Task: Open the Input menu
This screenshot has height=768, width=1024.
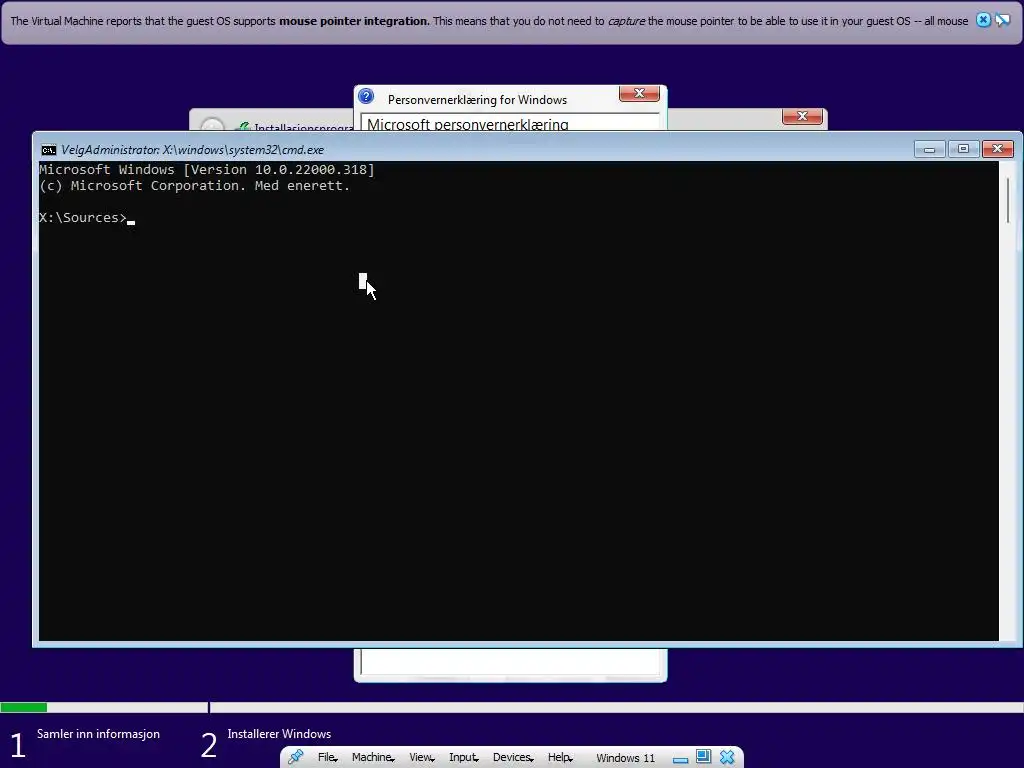Action: click(x=464, y=757)
